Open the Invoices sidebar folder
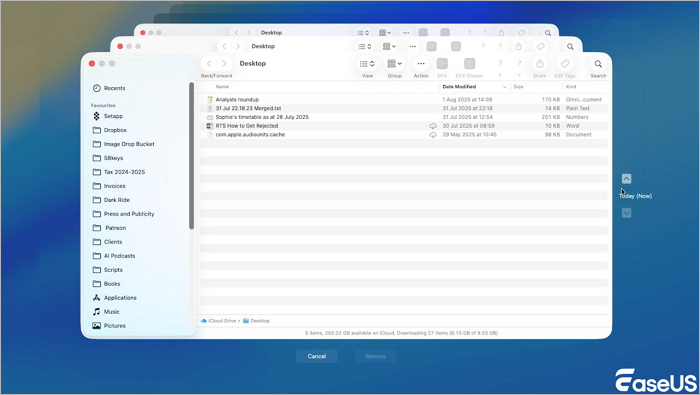700x395 pixels. (109, 186)
